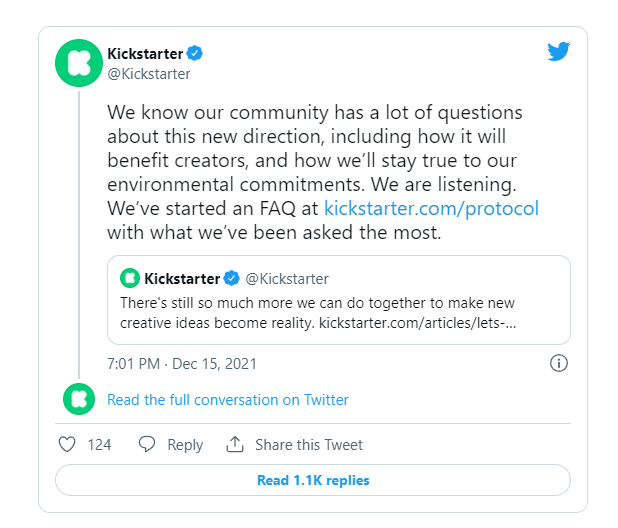The image size is (618, 528).
Task: Open the @Kickstarter handle under the header name
Action: [148, 74]
